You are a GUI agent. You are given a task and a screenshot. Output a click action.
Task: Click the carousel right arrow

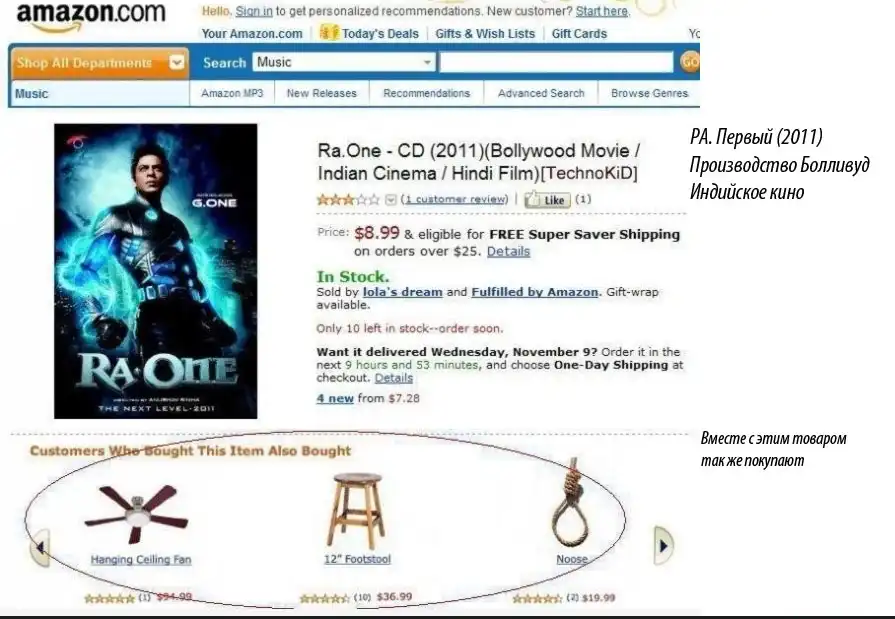click(663, 545)
